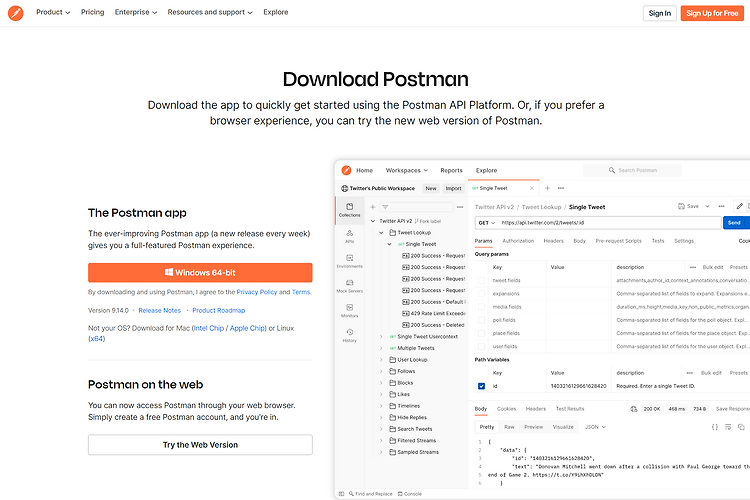Open the Product Roadmap link
This screenshot has width=750, height=500.
point(219,311)
